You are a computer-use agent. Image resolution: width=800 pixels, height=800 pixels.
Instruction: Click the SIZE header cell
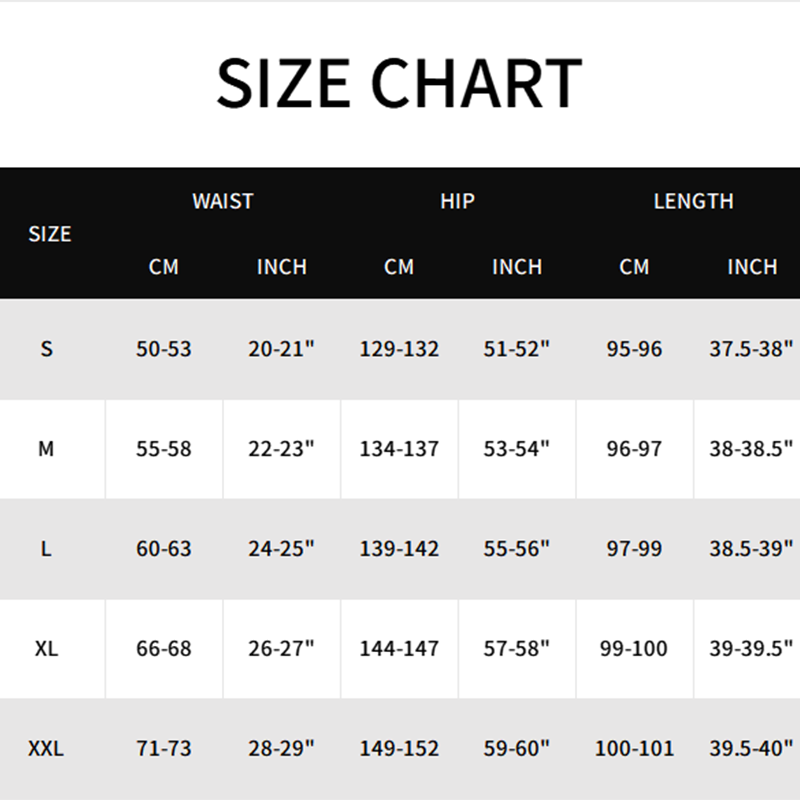coord(50,234)
